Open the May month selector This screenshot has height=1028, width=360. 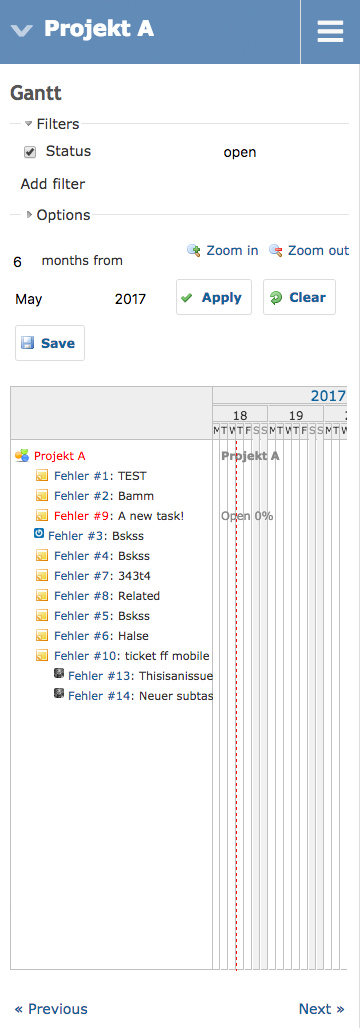[x=29, y=300]
